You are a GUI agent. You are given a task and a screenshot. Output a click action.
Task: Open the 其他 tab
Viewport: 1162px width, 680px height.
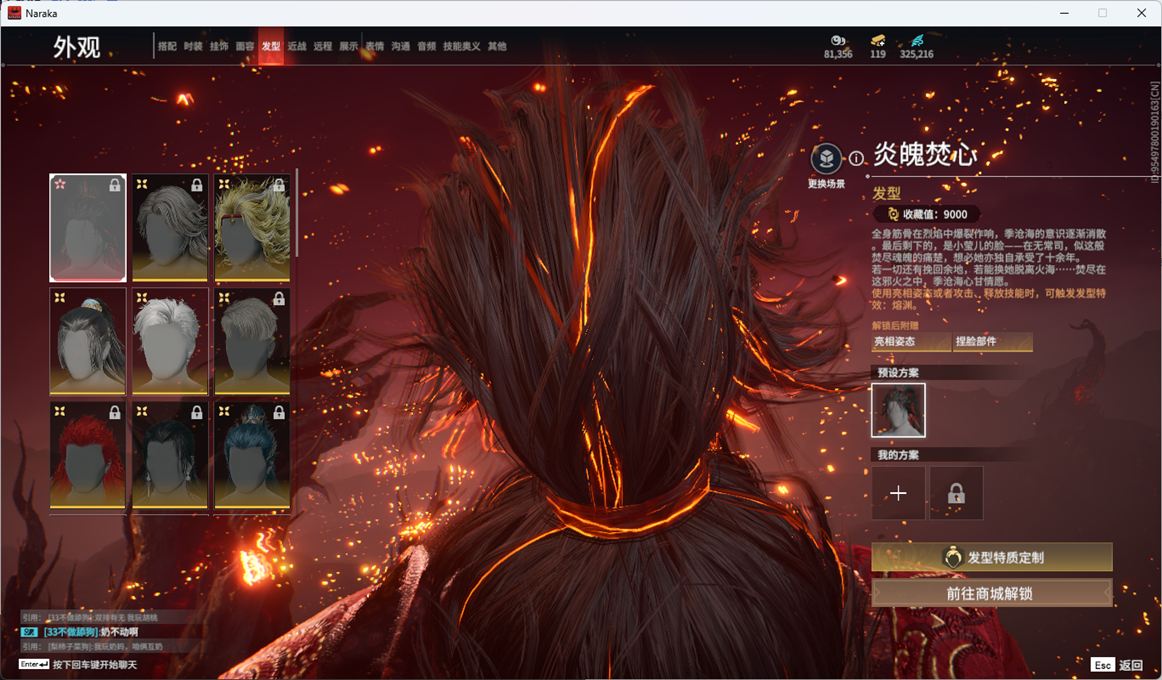click(x=497, y=46)
